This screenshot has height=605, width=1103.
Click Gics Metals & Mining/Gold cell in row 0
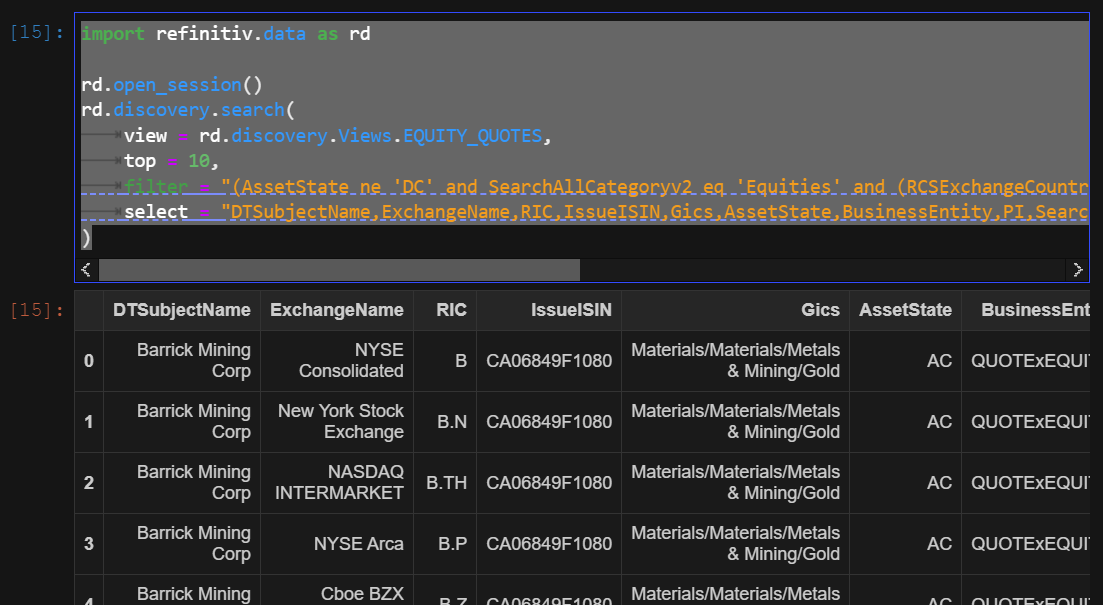(x=735, y=361)
